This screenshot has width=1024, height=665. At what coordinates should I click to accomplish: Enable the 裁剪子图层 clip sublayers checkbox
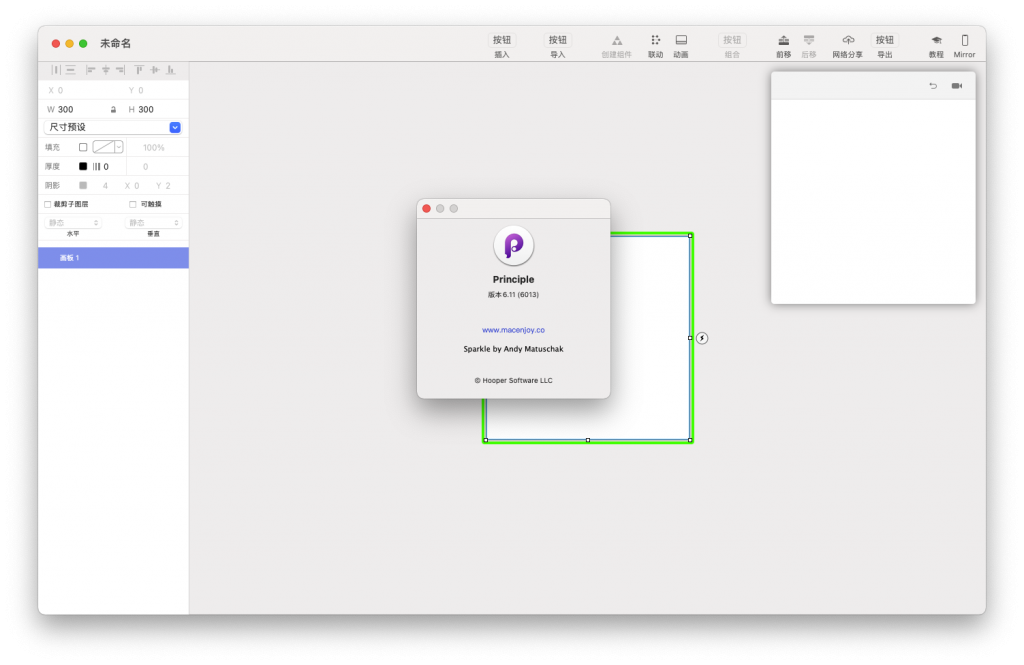pyautogui.click(x=48, y=204)
